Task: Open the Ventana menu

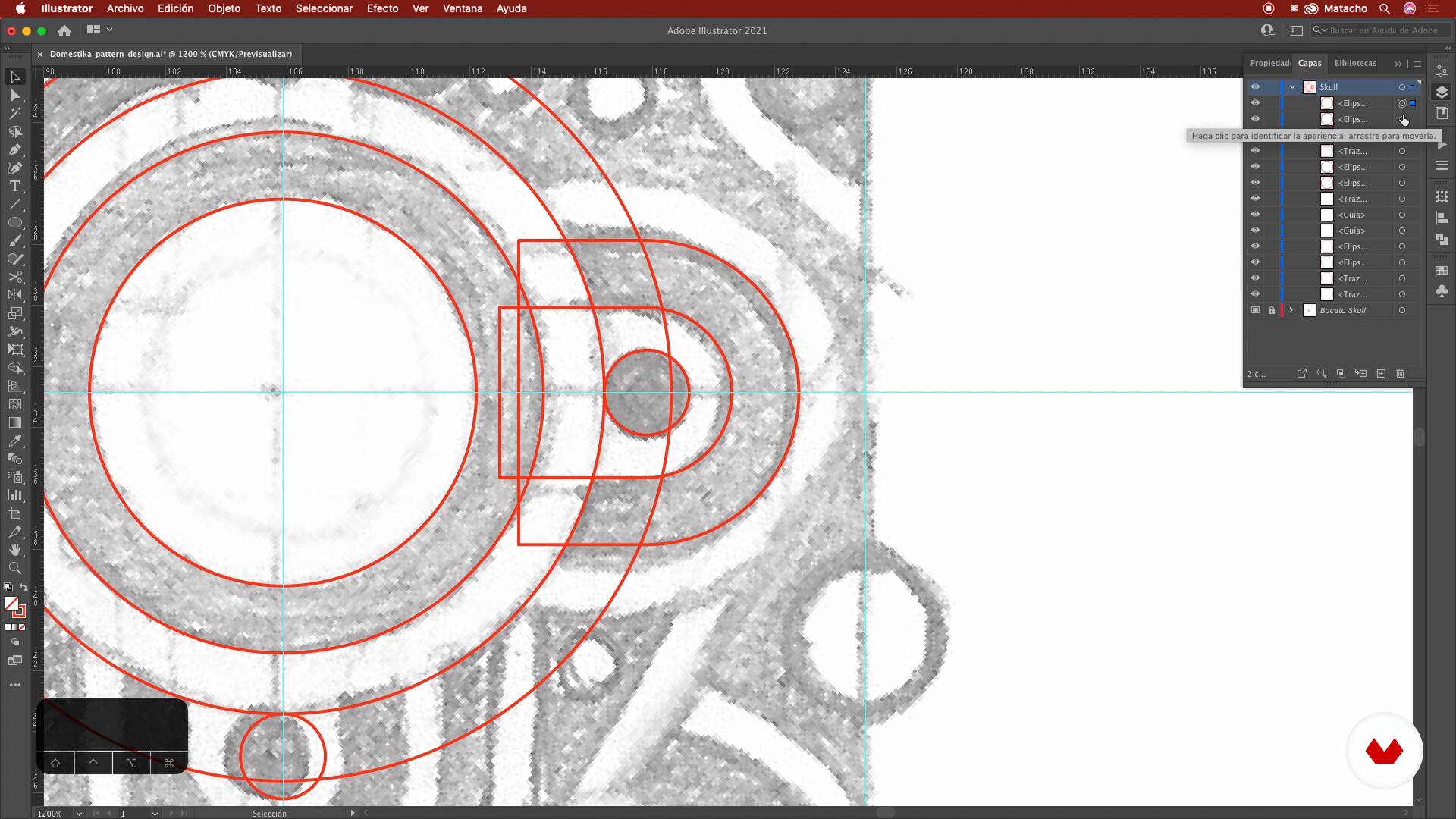Action: click(x=463, y=8)
